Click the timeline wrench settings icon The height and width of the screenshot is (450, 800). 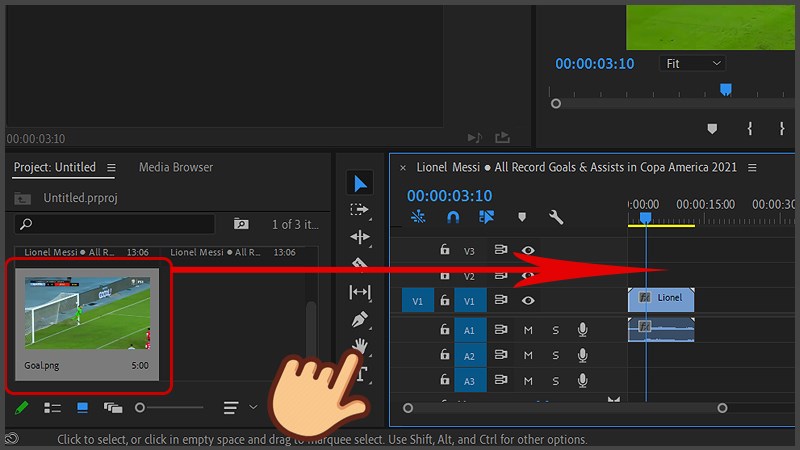tap(556, 217)
